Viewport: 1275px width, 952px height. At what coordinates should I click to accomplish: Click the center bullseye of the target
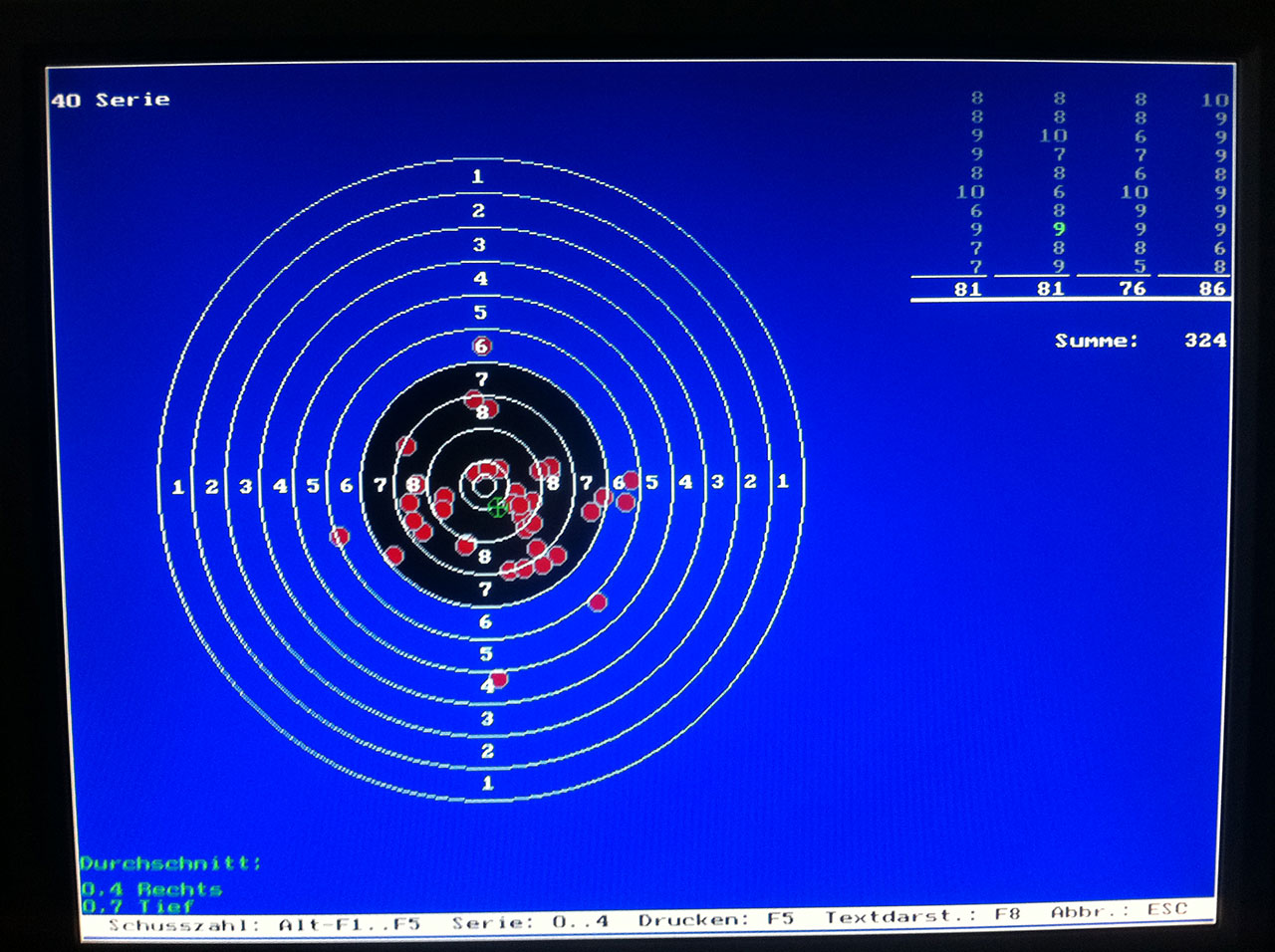(x=483, y=485)
